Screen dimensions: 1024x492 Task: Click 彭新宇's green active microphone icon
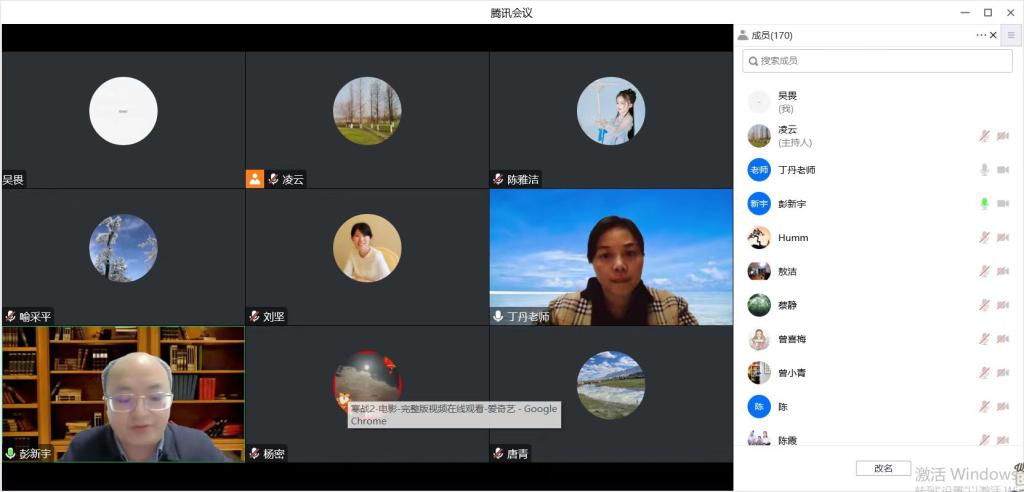coord(984,204)
